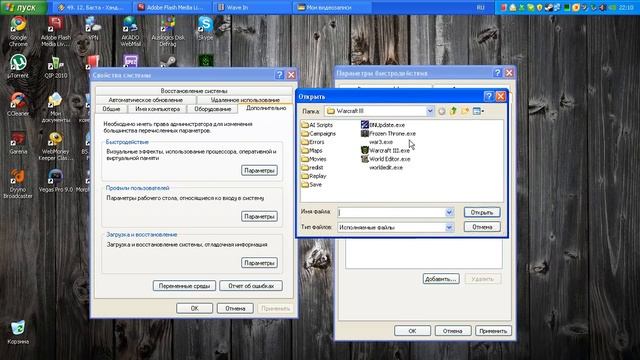Click Применить in Параметры быстродействия window

pyautogui.click(x=493, y=331)
